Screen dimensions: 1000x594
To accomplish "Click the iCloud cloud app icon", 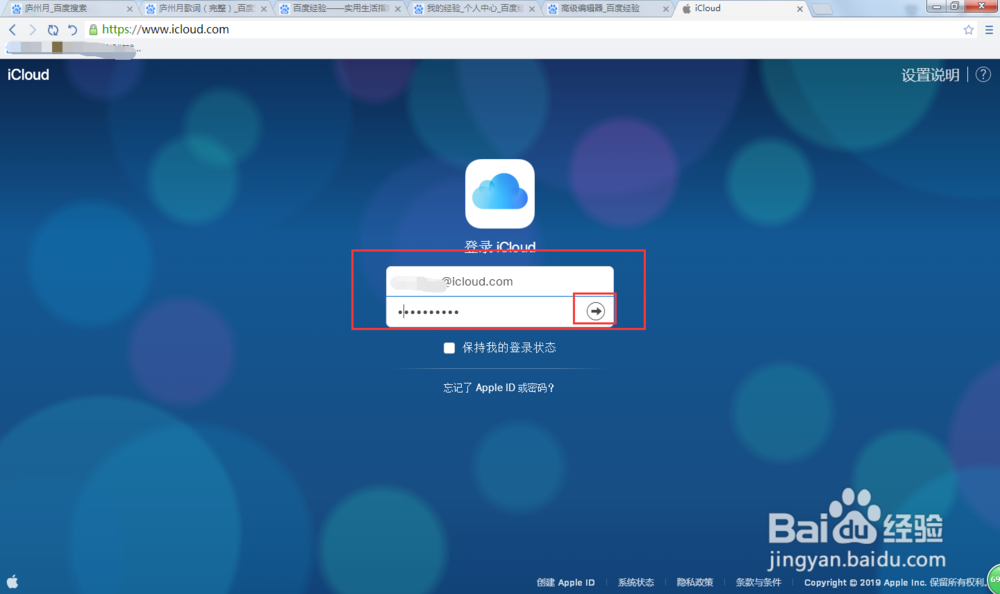I will point(499,193).
